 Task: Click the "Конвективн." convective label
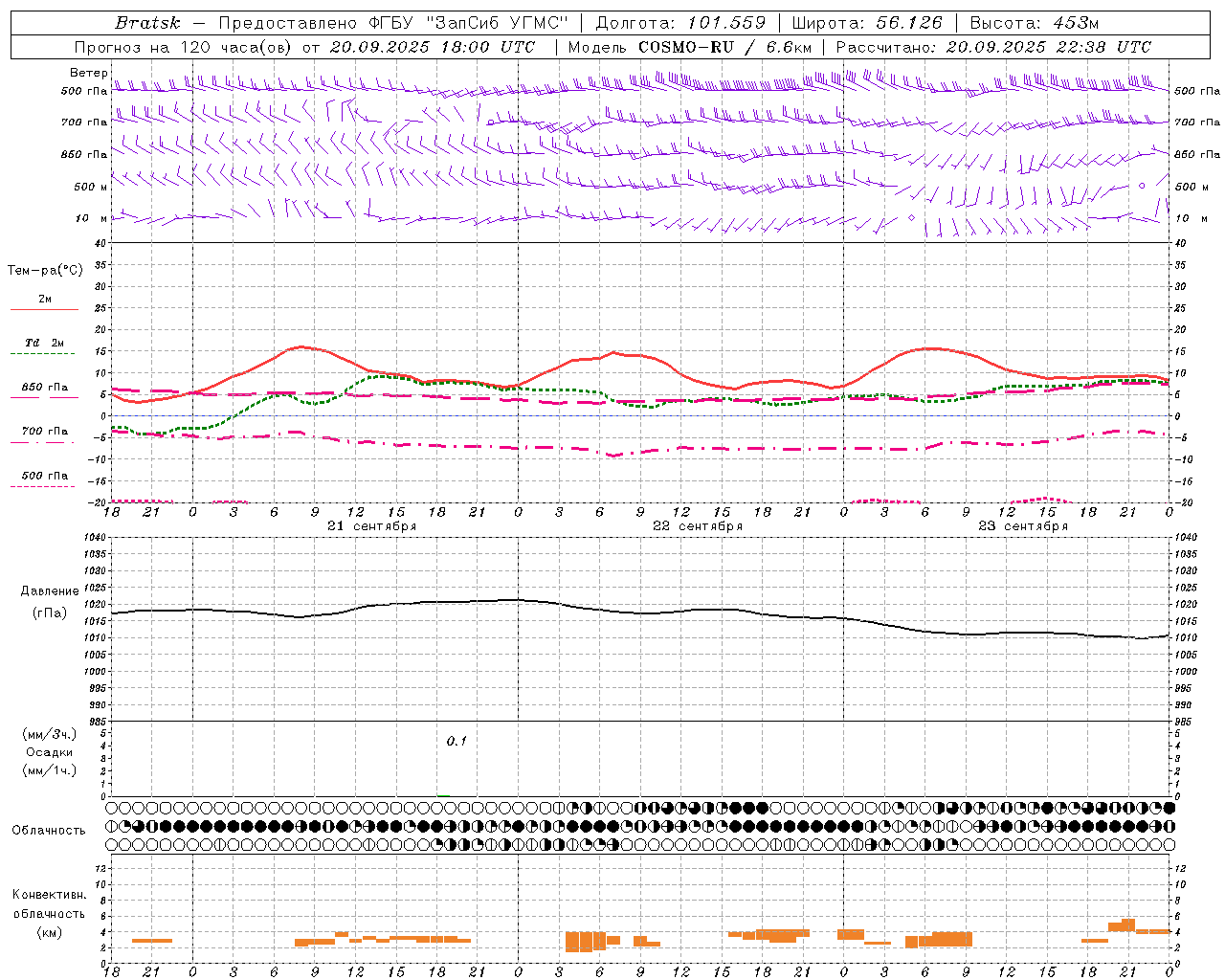50,894
